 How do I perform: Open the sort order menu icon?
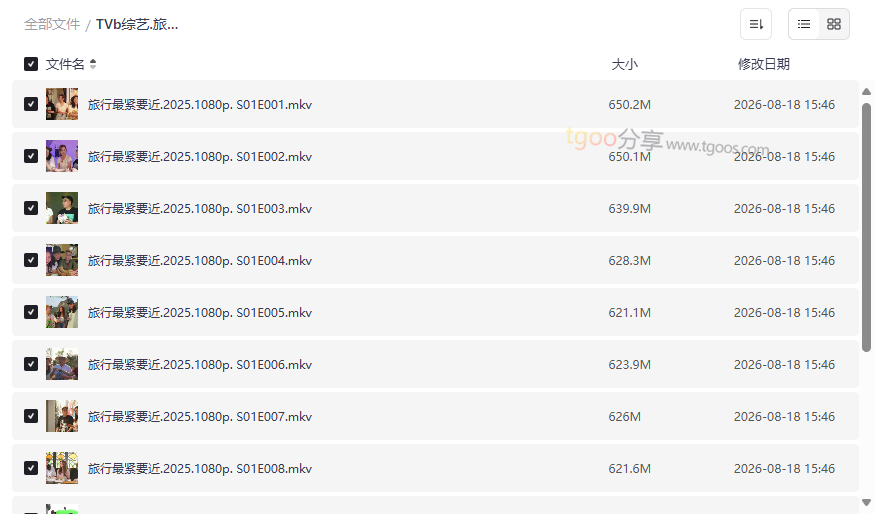click(756, 24)
